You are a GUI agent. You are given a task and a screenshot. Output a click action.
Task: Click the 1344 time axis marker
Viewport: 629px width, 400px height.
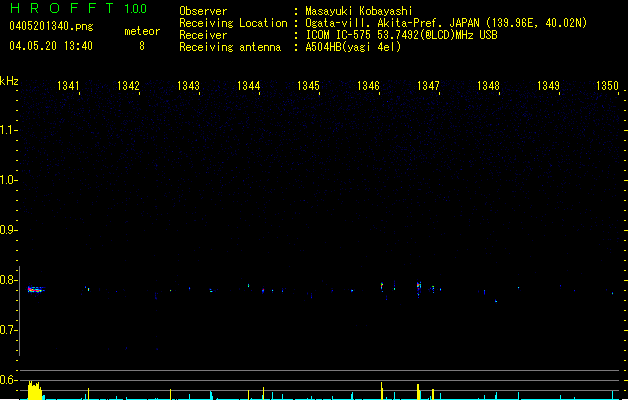click(248, 86)
